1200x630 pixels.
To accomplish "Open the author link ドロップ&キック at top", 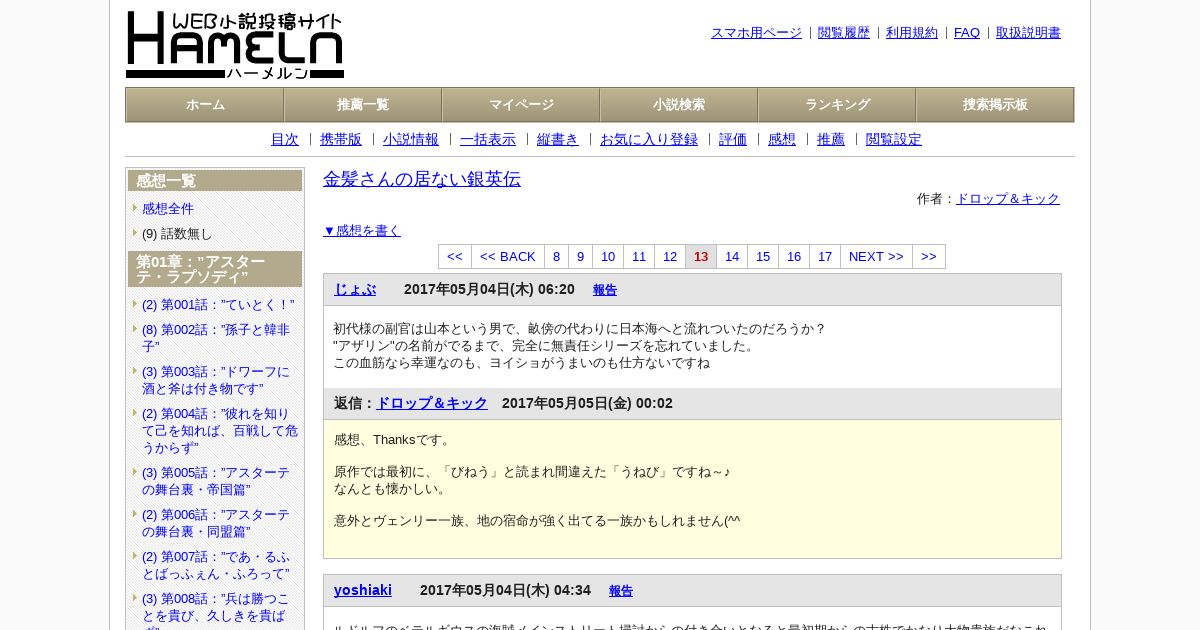I will click(x=1008, y=199).
